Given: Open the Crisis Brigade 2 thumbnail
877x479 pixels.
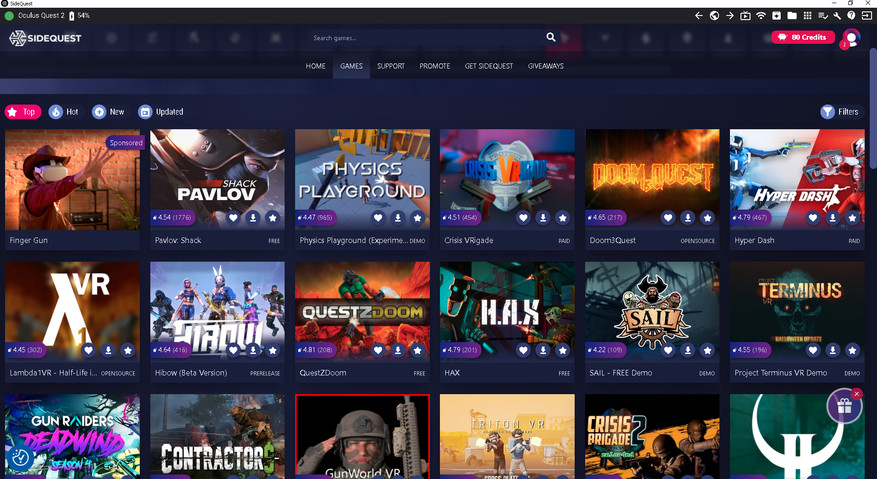Looking at the screenshot, I should [x=652, y=436].
